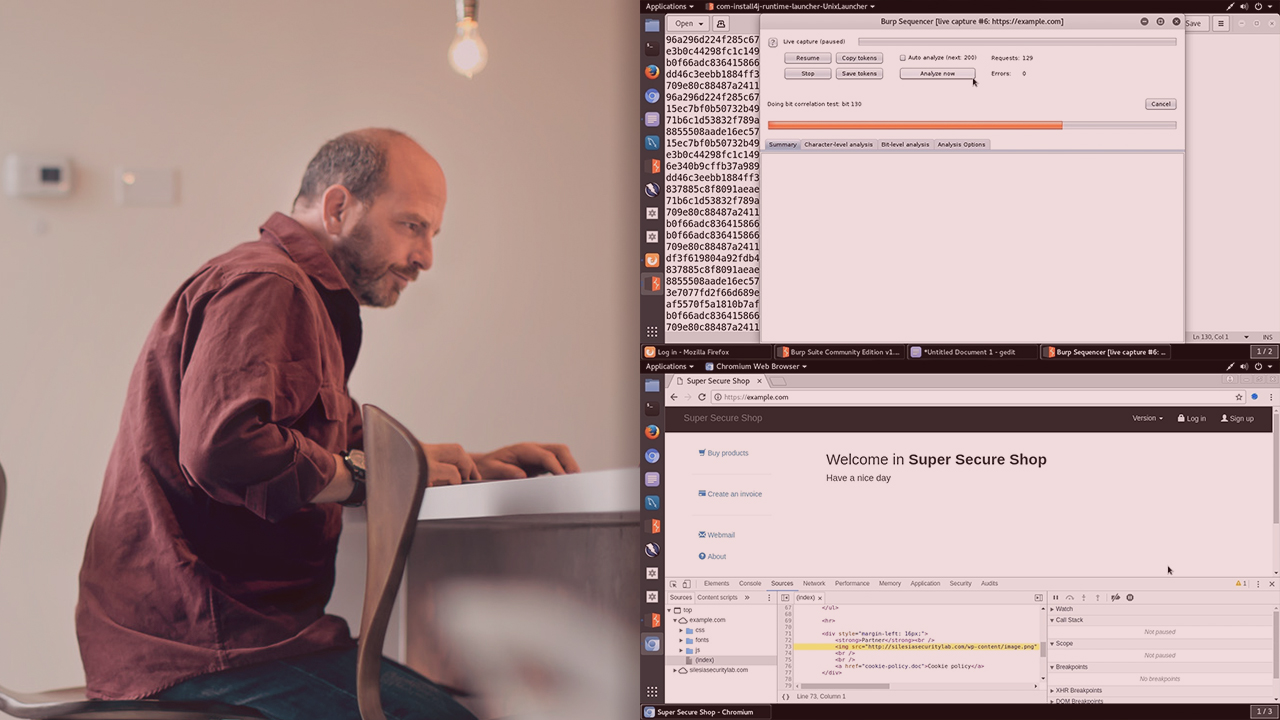The image size is (1280, 720).
Task: Open the Chromium three-dot menu
Action: point(1271,397)
